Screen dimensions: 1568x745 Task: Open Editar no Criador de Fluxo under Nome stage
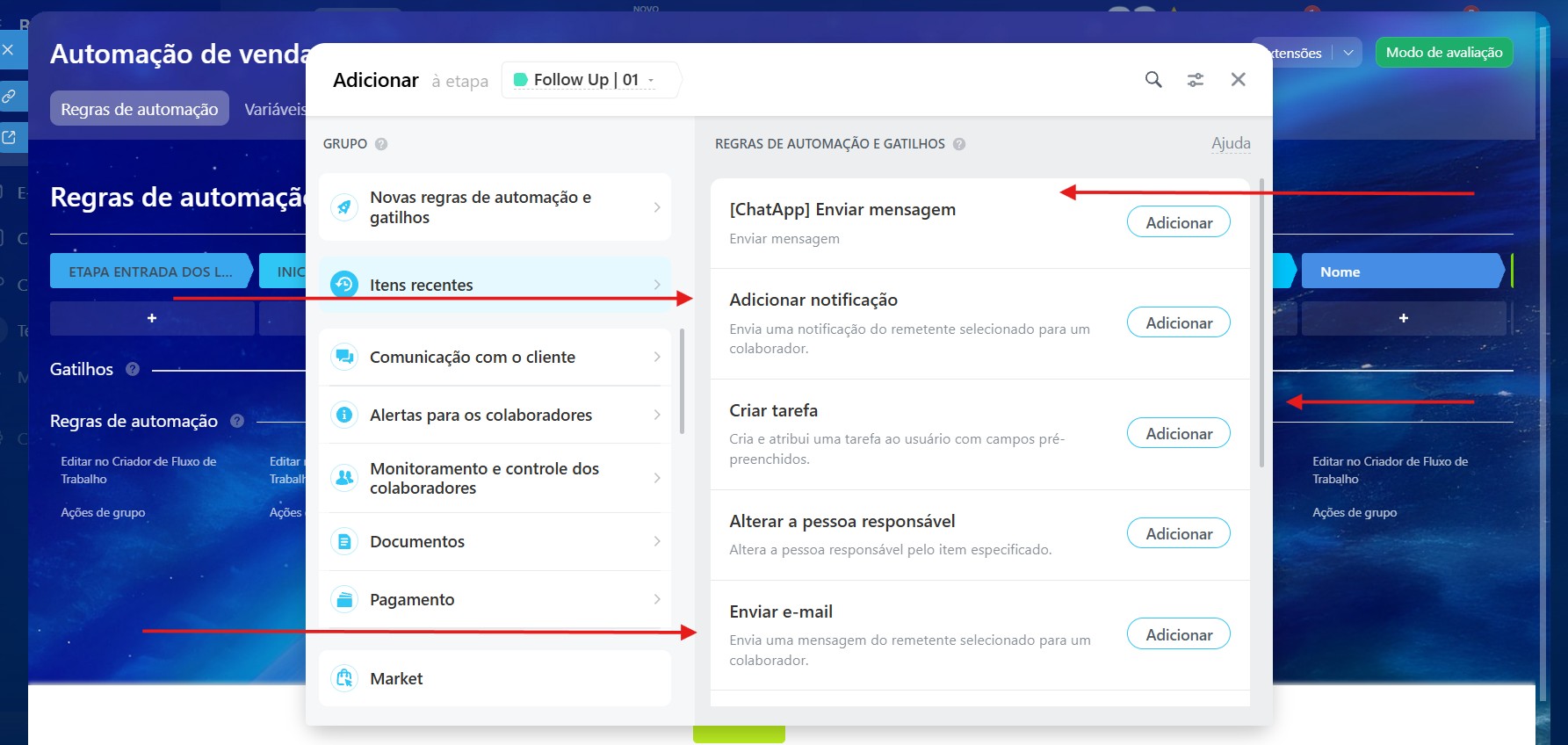tap(1390, 470)
